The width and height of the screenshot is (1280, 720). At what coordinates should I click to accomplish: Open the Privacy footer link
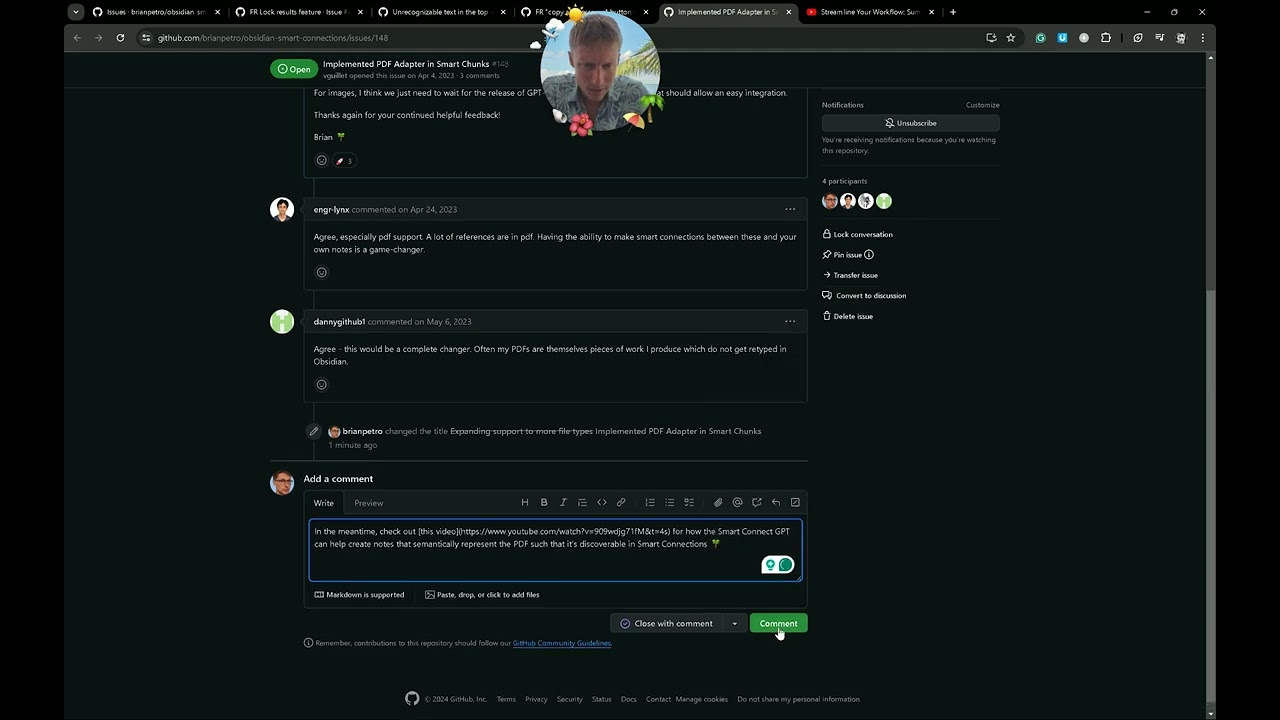[x=536, y=699]
